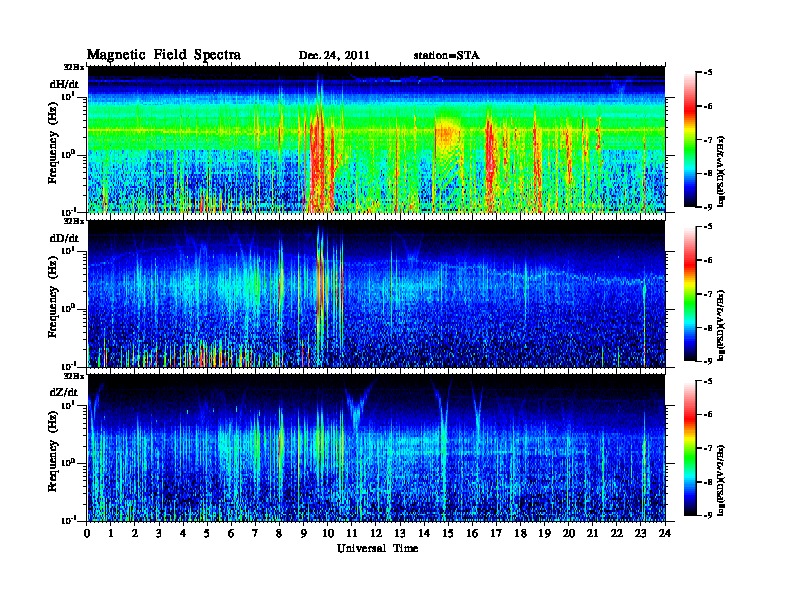Click hour "19" on the time axis
This screenshot has height=612, width=792.
tap(544, 534)
